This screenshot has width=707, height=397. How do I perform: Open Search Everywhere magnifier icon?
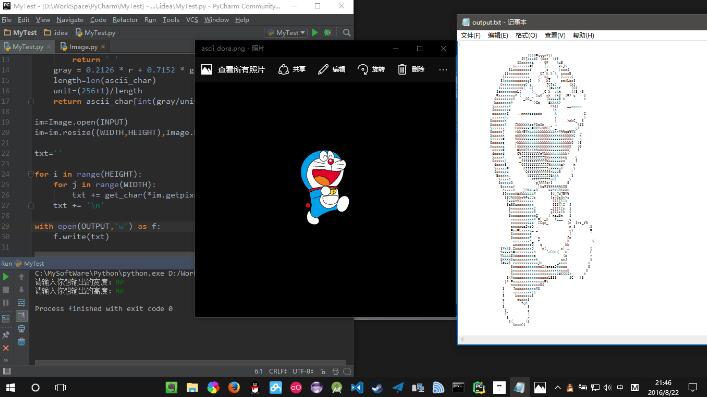[346, 32]
